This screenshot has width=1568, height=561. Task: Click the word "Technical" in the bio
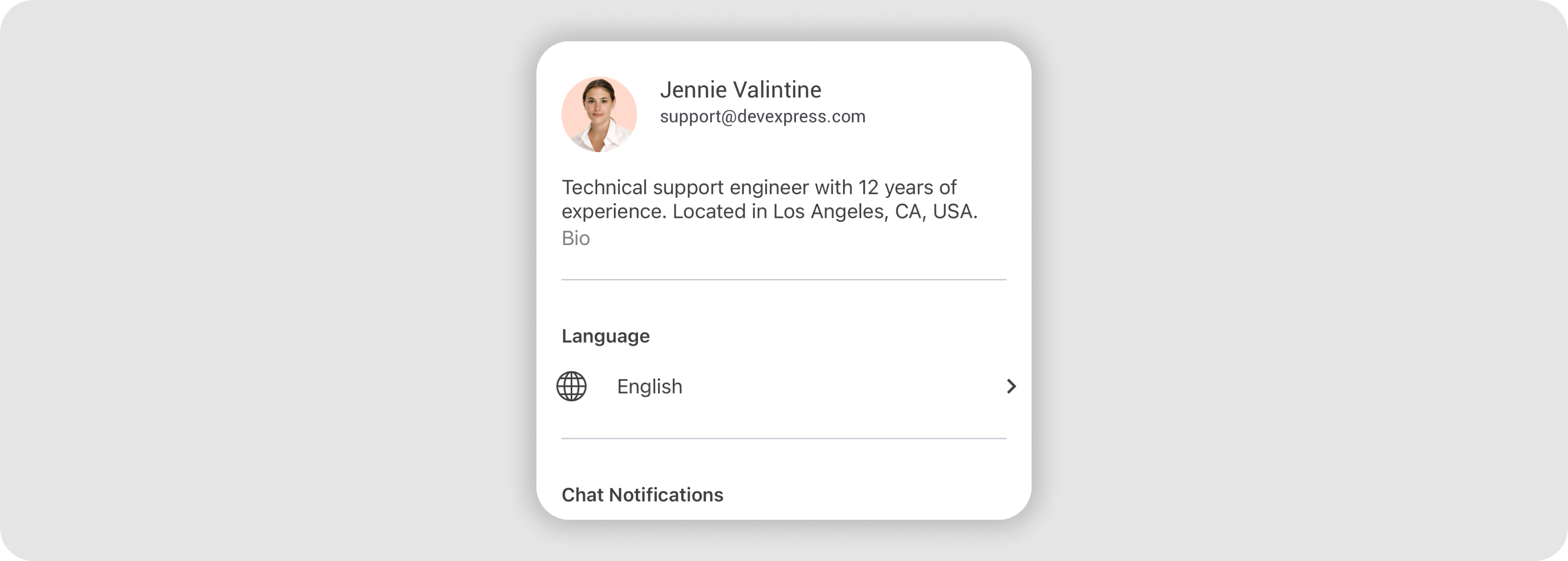tap(604, 187)
